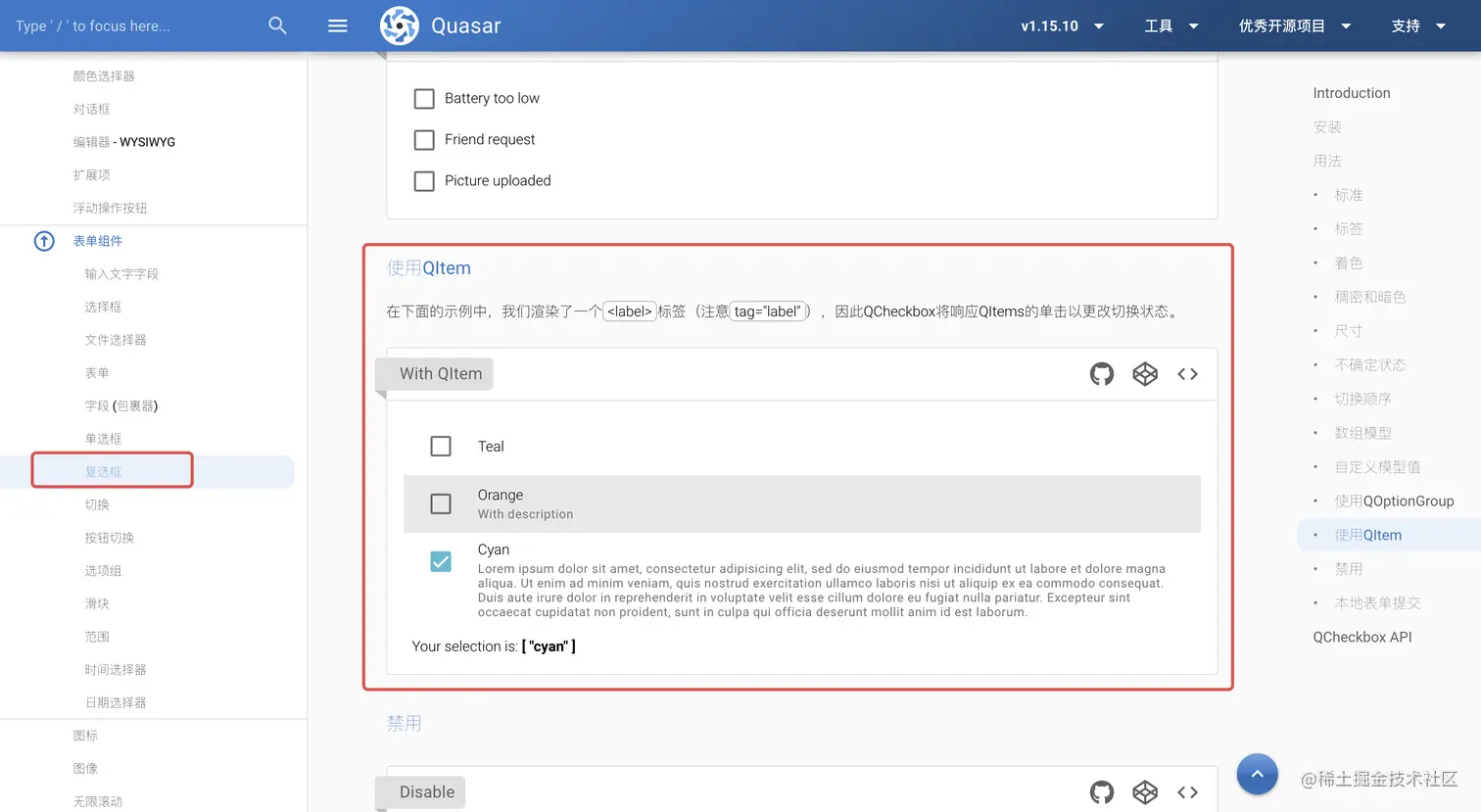Open 表单 in the sidebar
The image size is (1481, 812).
point(97,373)
